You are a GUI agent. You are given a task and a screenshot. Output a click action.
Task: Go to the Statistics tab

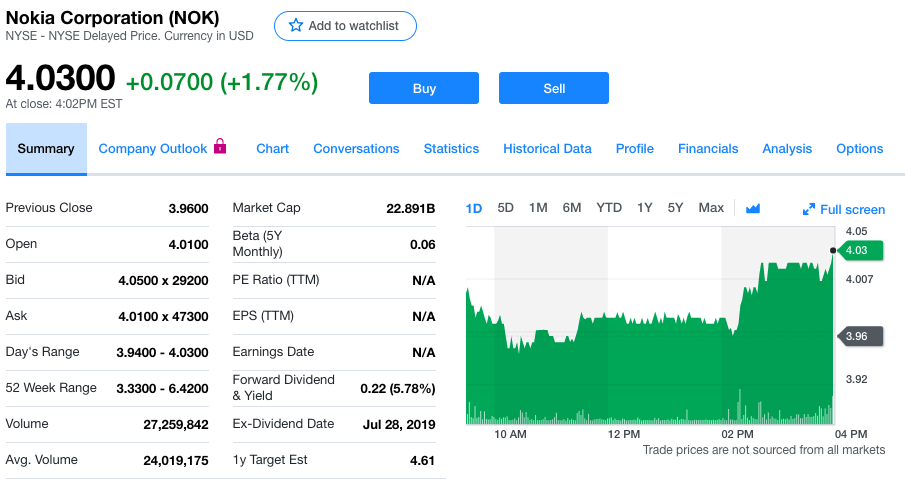pos(451,149)
